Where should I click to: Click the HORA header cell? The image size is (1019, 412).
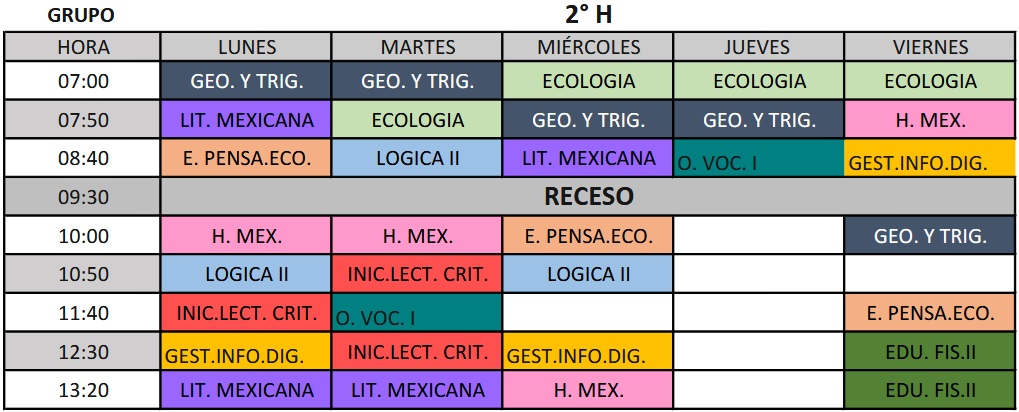(83, 47)
